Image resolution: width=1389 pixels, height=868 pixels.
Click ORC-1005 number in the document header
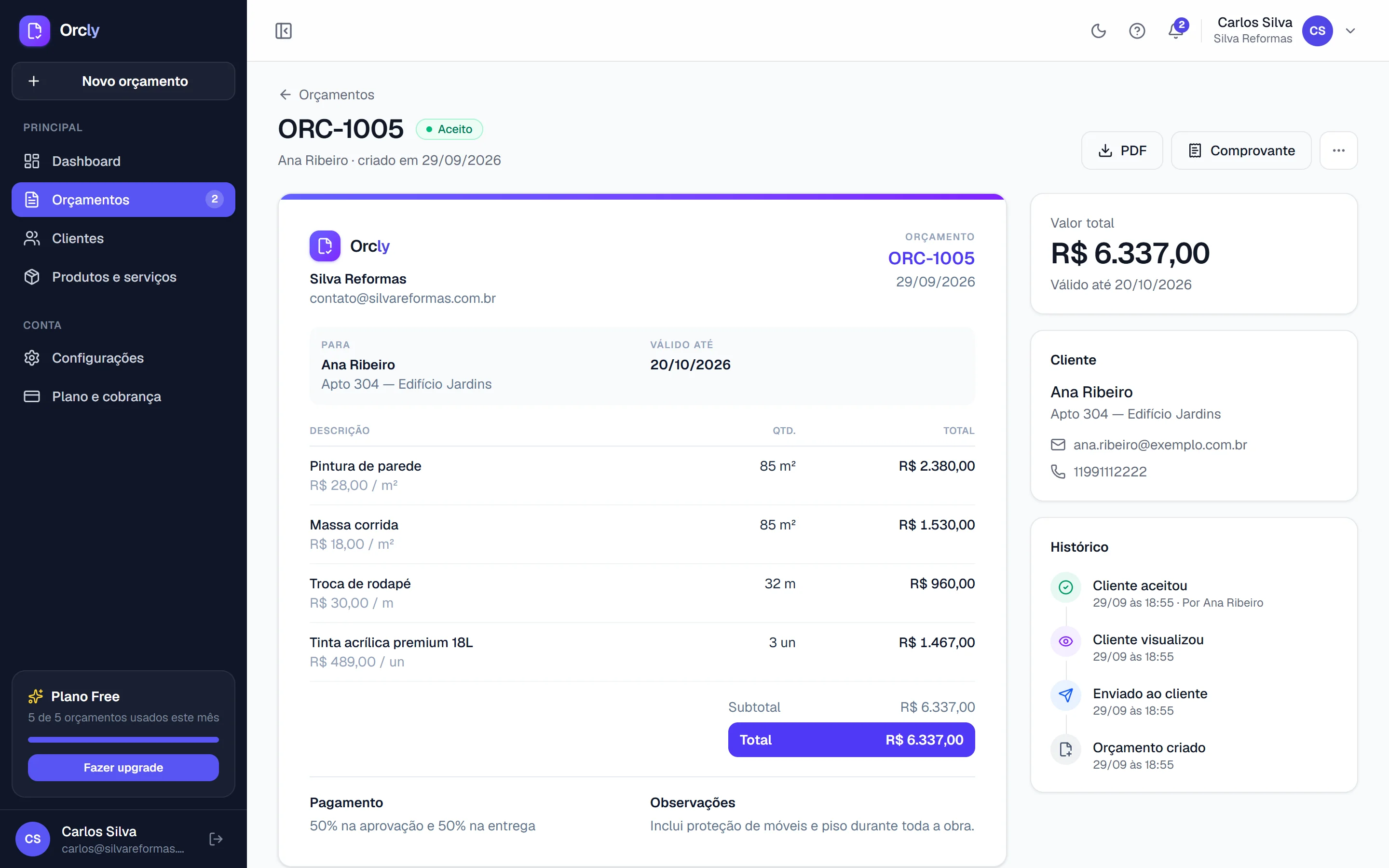[x=931, y=258]
